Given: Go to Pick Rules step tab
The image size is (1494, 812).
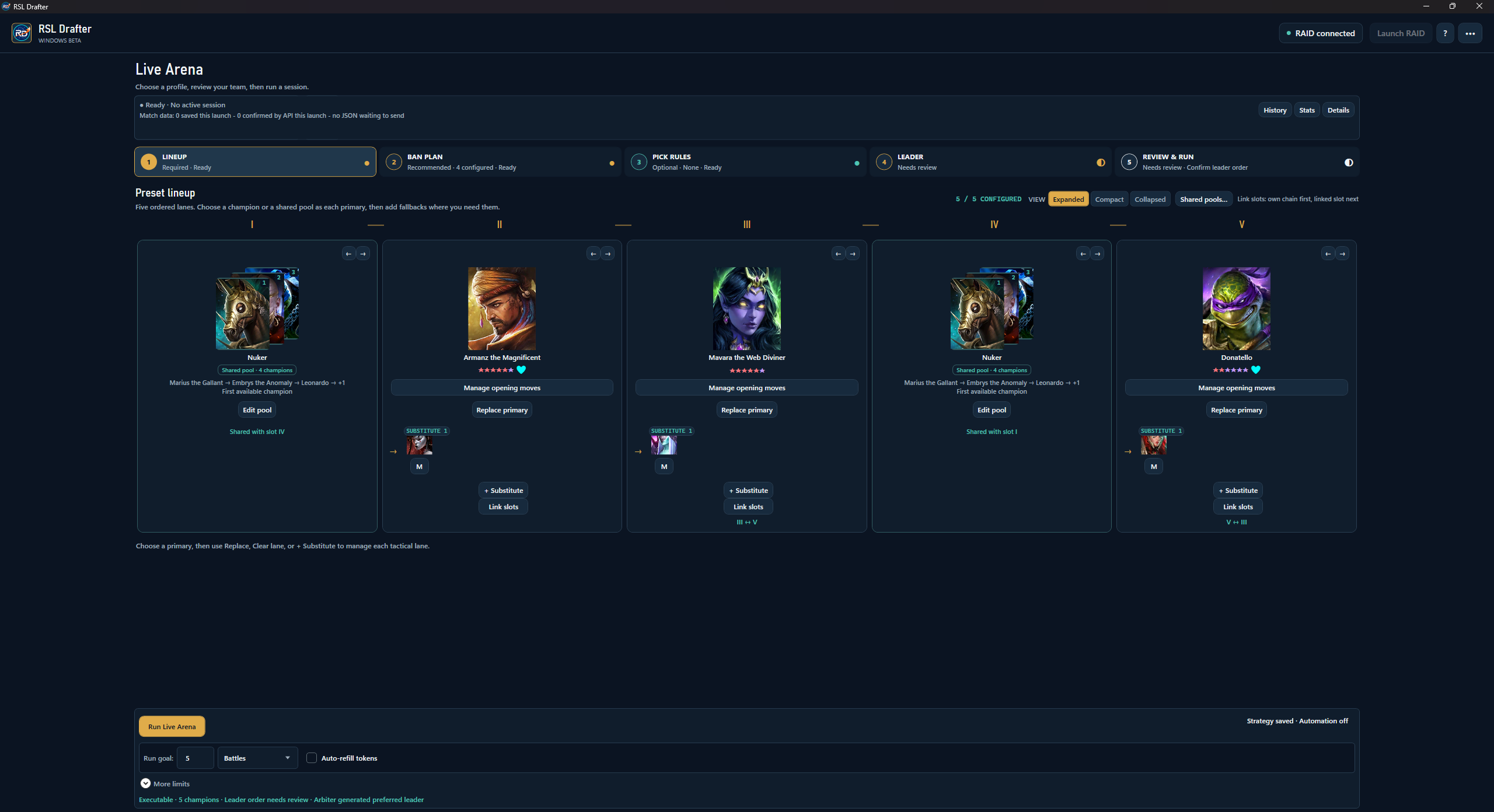Looking at the screenshot, I should [x=745, y=162].
